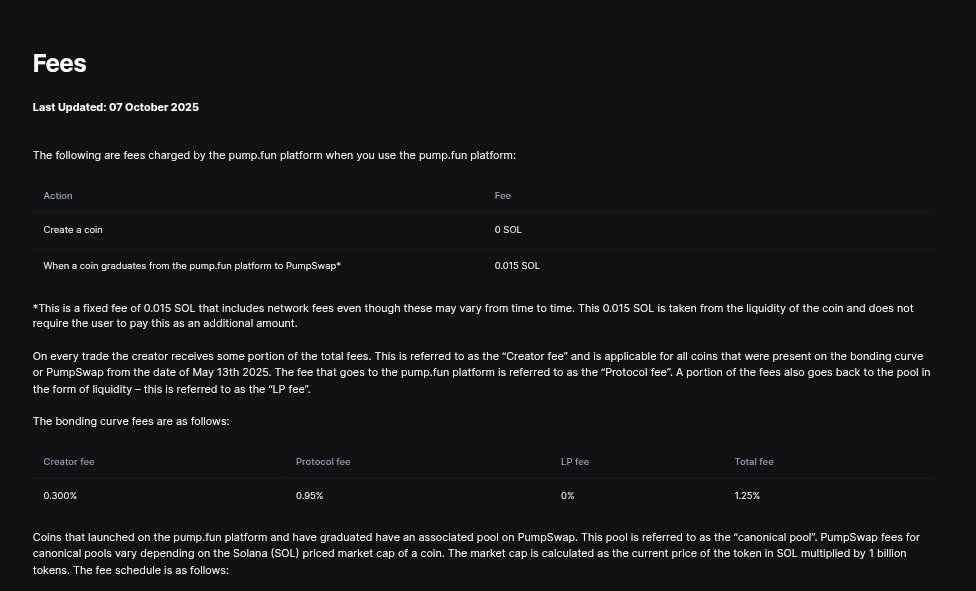Click the 0.015 SOL table fee value
Image resolution: width=976 pixels, height=591 pixels.
pos(517,266)
